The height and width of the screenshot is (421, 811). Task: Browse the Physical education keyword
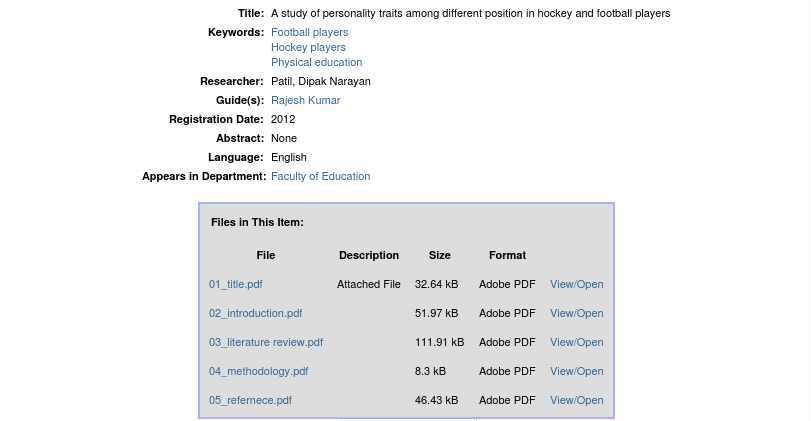pos(316,62)
